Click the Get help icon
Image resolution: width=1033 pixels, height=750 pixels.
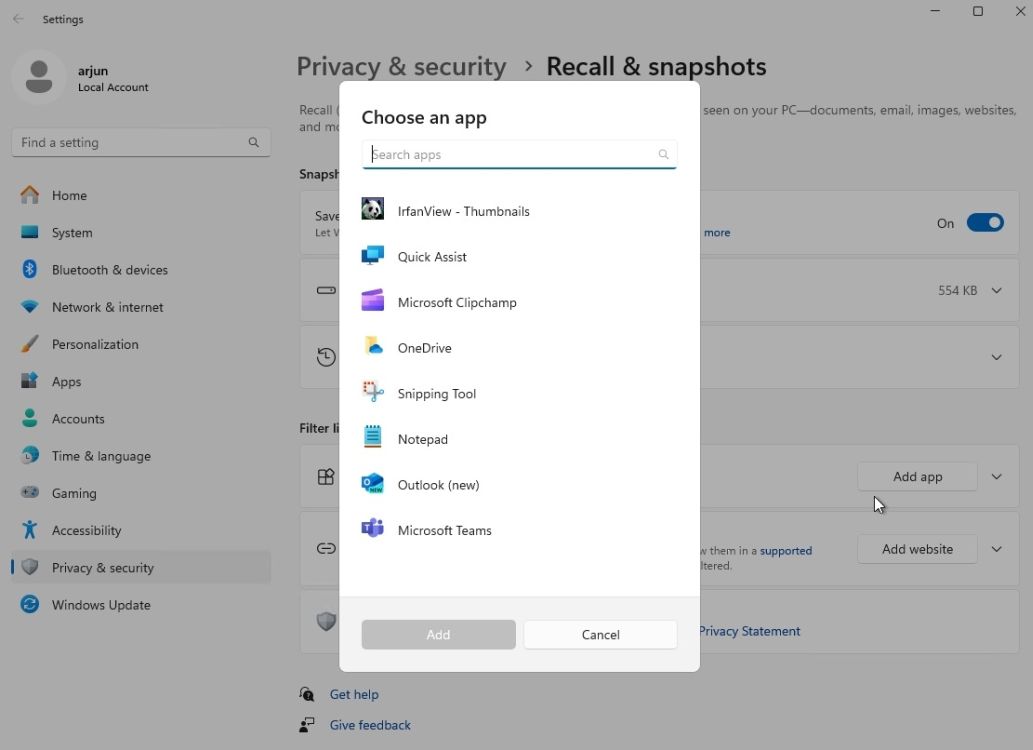[307, 694]
